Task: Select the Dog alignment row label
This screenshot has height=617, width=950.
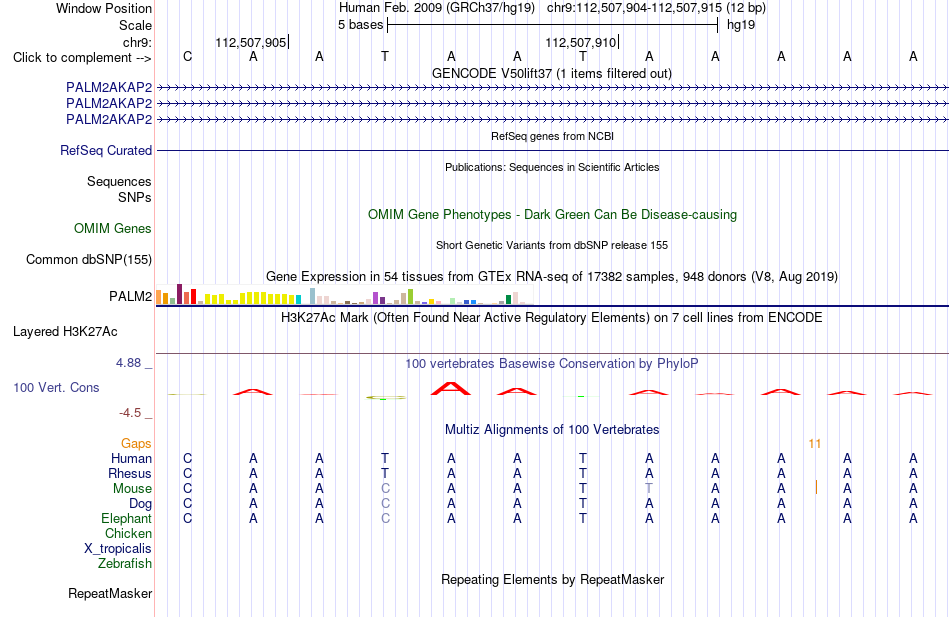Action: (141, 504)
